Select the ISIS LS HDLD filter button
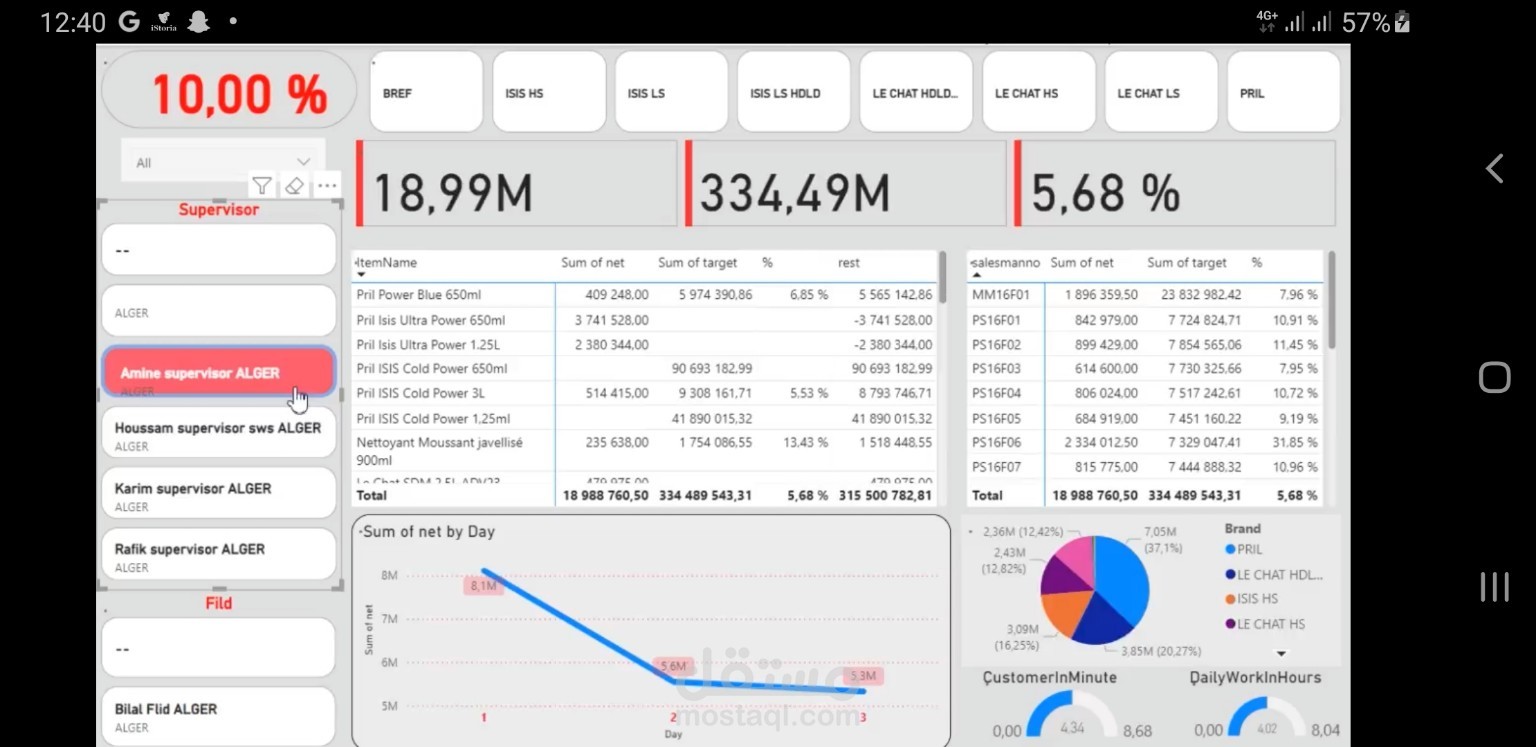 click(794, 92)
